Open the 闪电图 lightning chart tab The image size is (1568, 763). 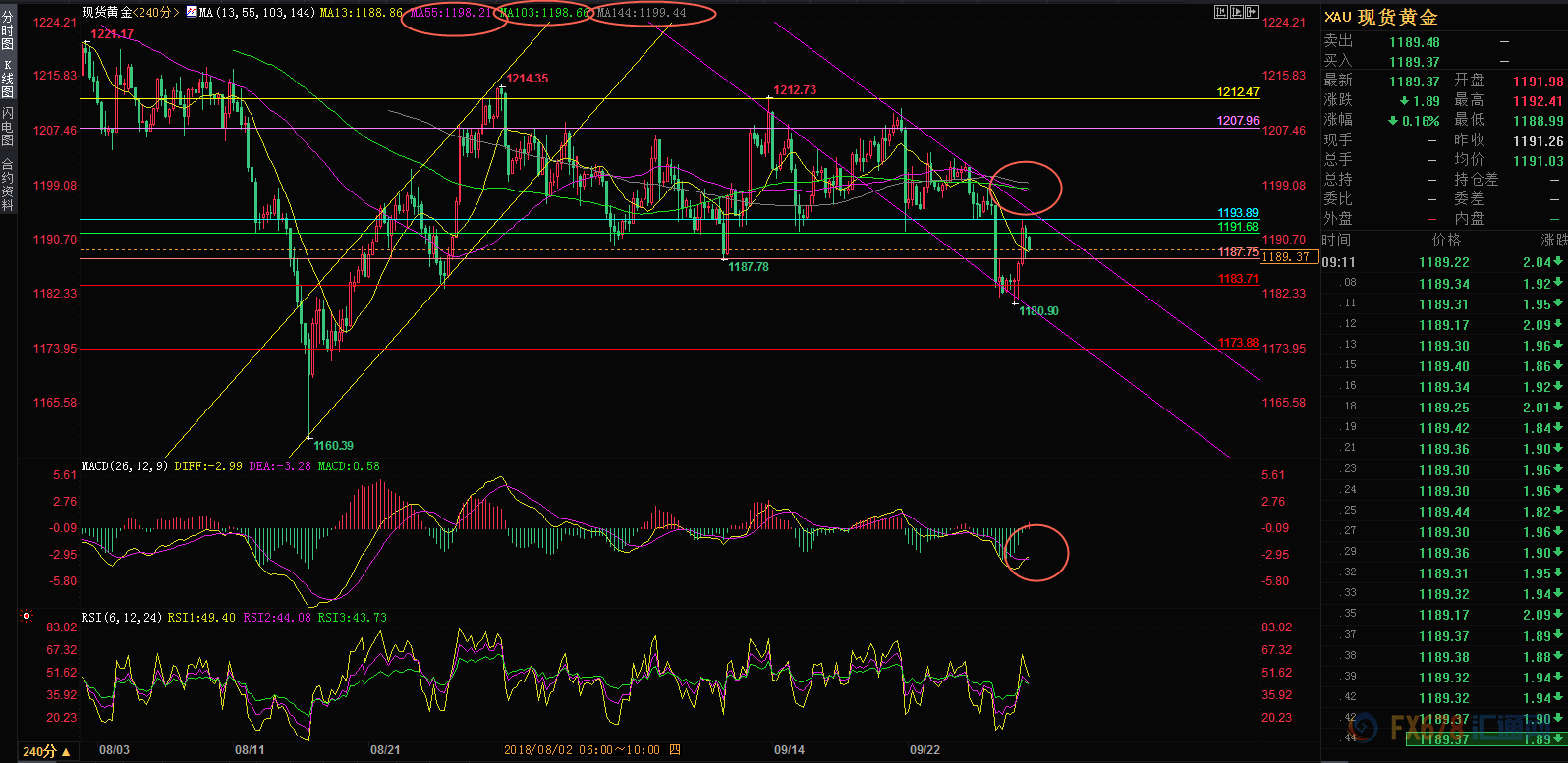[8, 127]
